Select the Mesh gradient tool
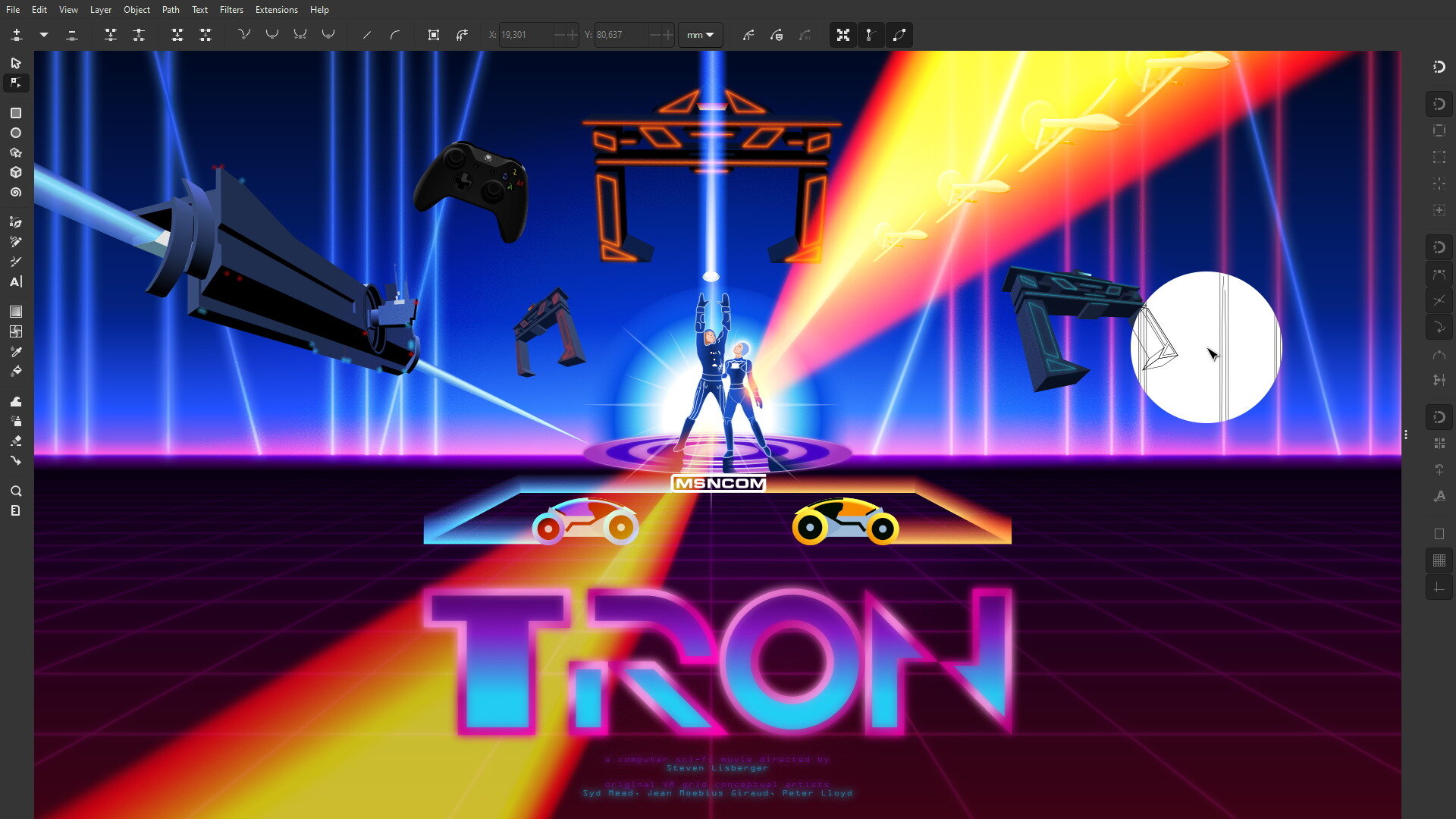Viewport: 1456px width, 819px height. click(x=15, y=331)
